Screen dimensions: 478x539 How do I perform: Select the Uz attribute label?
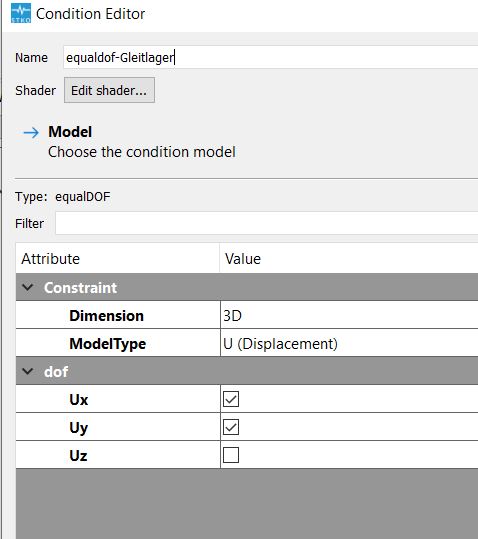(x=78, y=455)
